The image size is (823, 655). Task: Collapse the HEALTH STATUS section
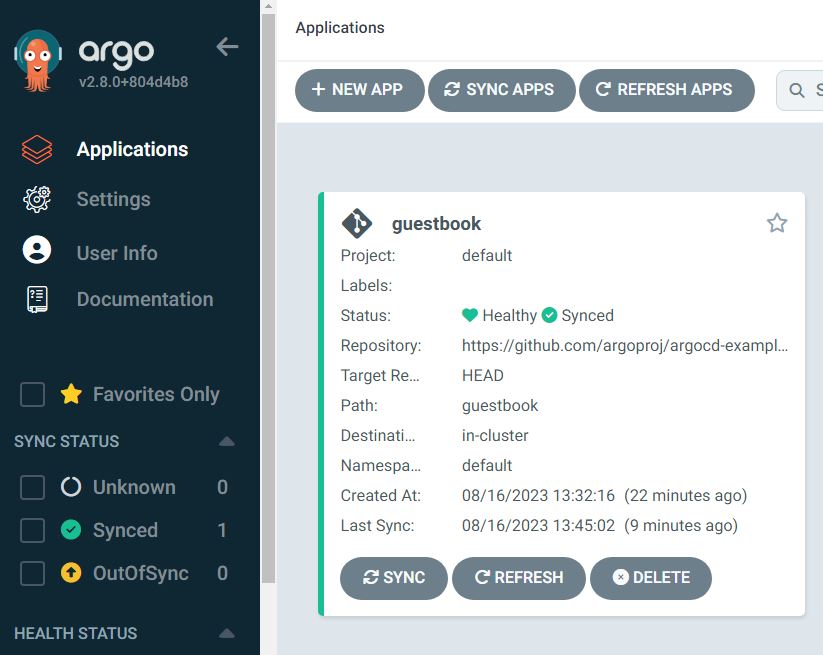[227, 633]
